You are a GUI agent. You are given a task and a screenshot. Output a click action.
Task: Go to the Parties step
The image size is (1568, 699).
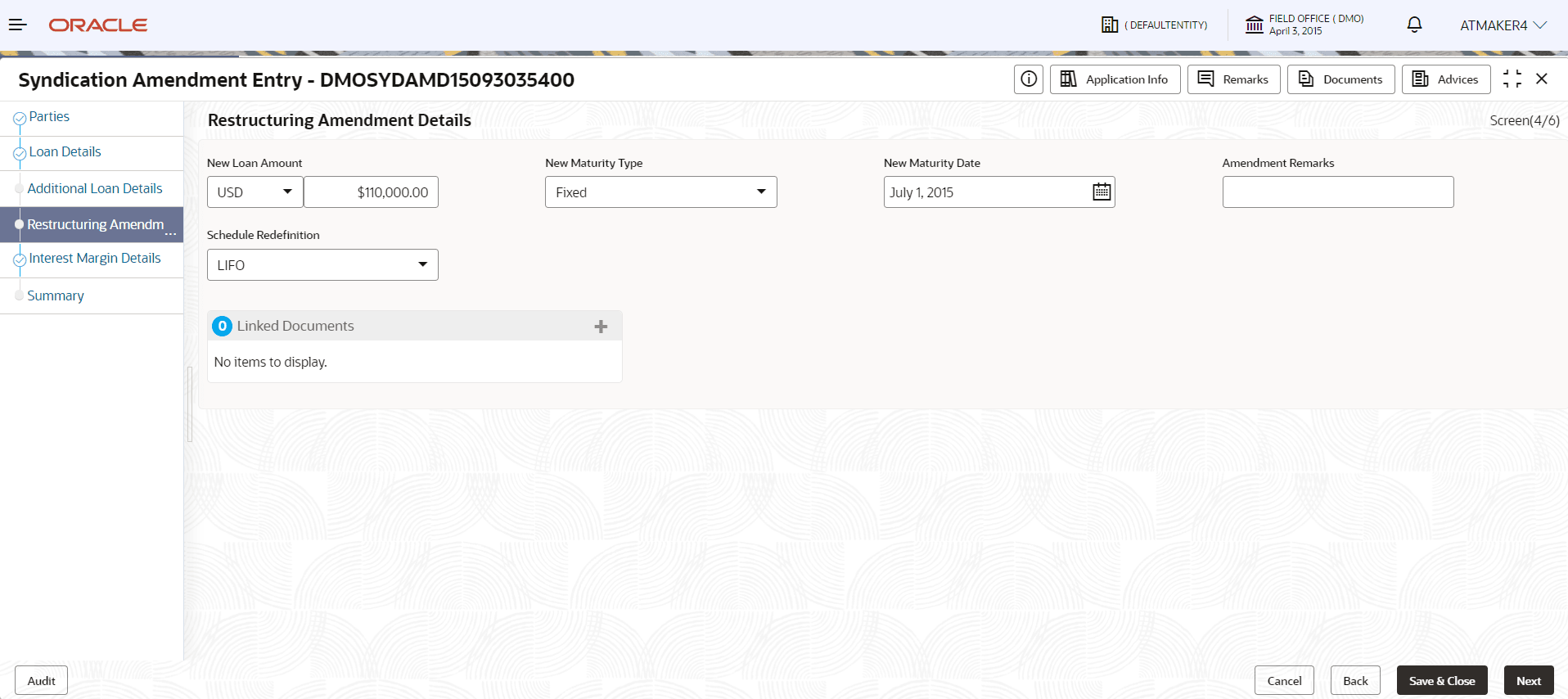coord(49,117)
